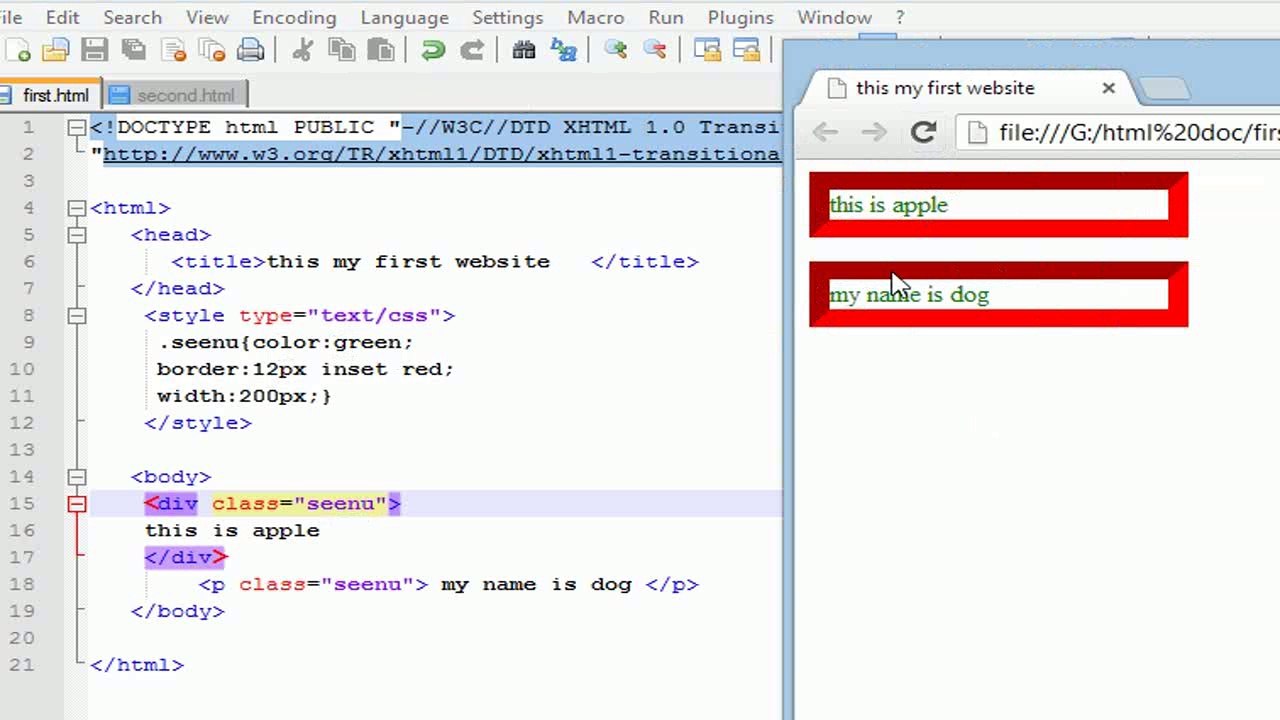Open the Edit menu

click(x=62, y=17)
